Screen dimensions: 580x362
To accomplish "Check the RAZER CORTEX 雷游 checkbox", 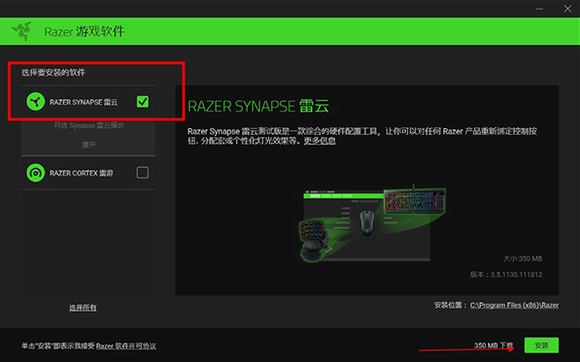I will point(143,173).
